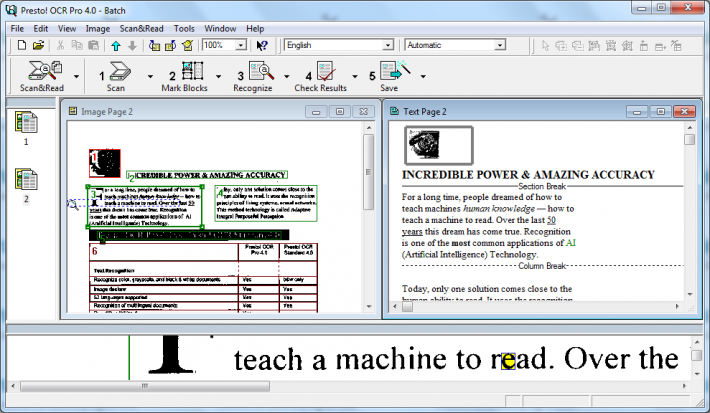Image resolution: width=710 pixels, height=413 pixels.
Task: Minimize the Text Page 2 window
Action: pyautogui.click(x=637, y=111)
